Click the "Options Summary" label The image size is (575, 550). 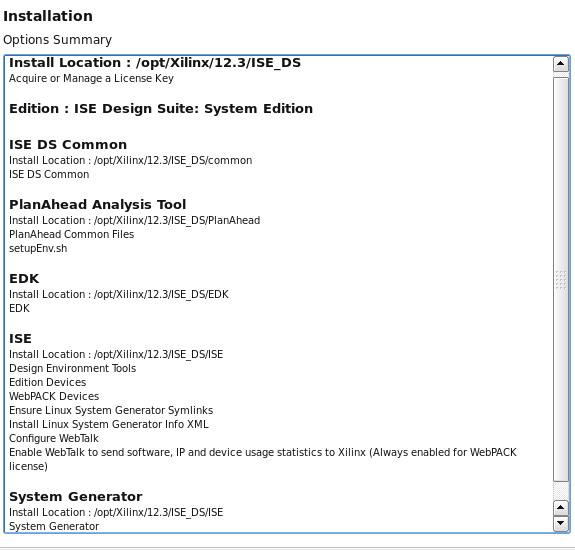pyautogui.click(x=57, y=40)
